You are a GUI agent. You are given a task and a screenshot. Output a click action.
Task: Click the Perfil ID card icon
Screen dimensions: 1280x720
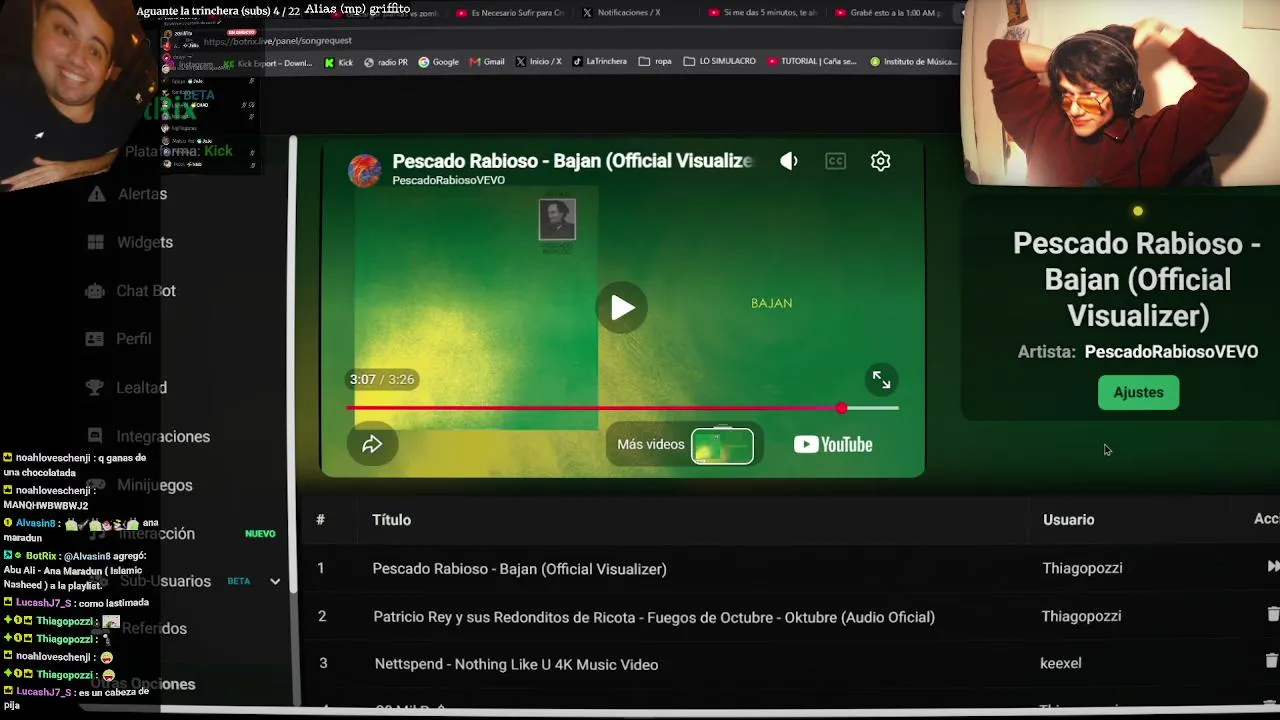pos(95,339)
